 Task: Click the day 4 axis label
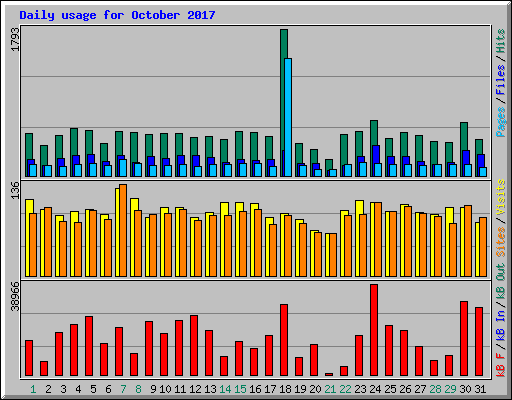[78, 389]
